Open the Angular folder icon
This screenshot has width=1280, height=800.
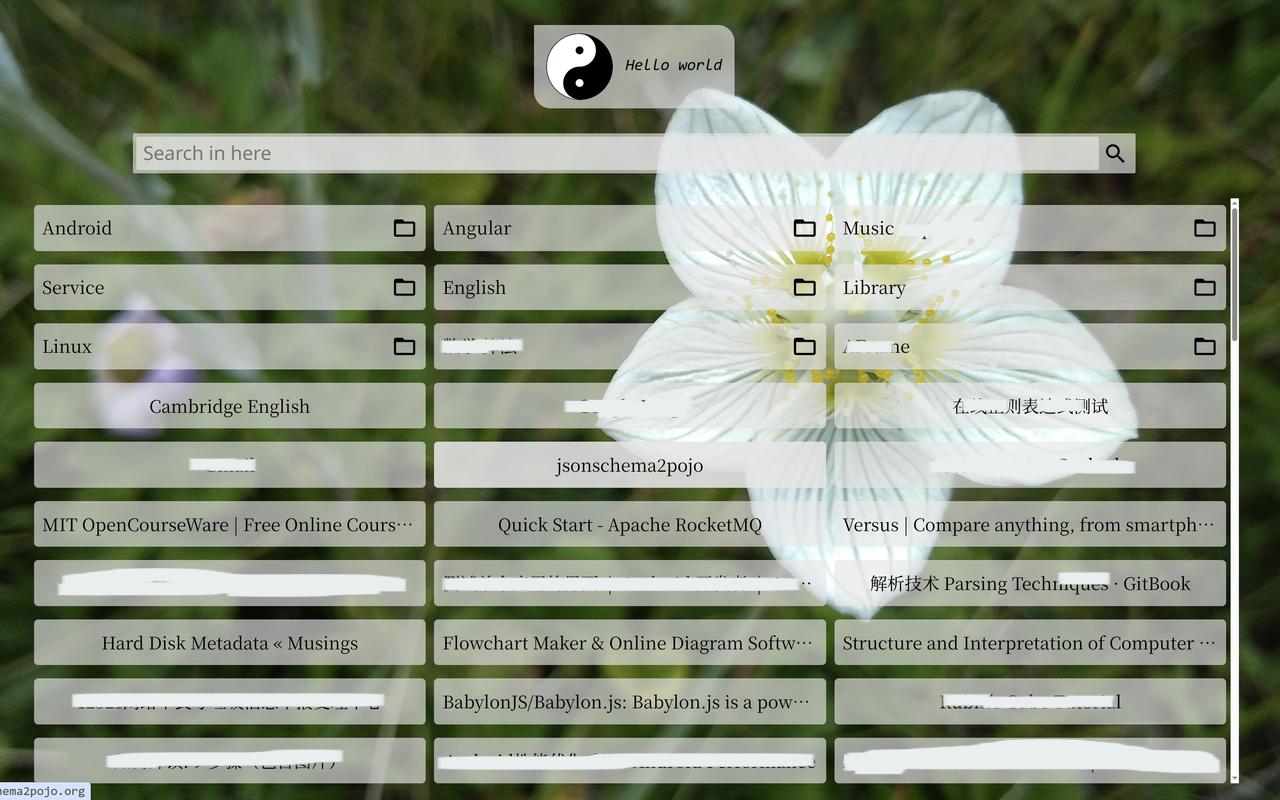click(x=804, y=228)
